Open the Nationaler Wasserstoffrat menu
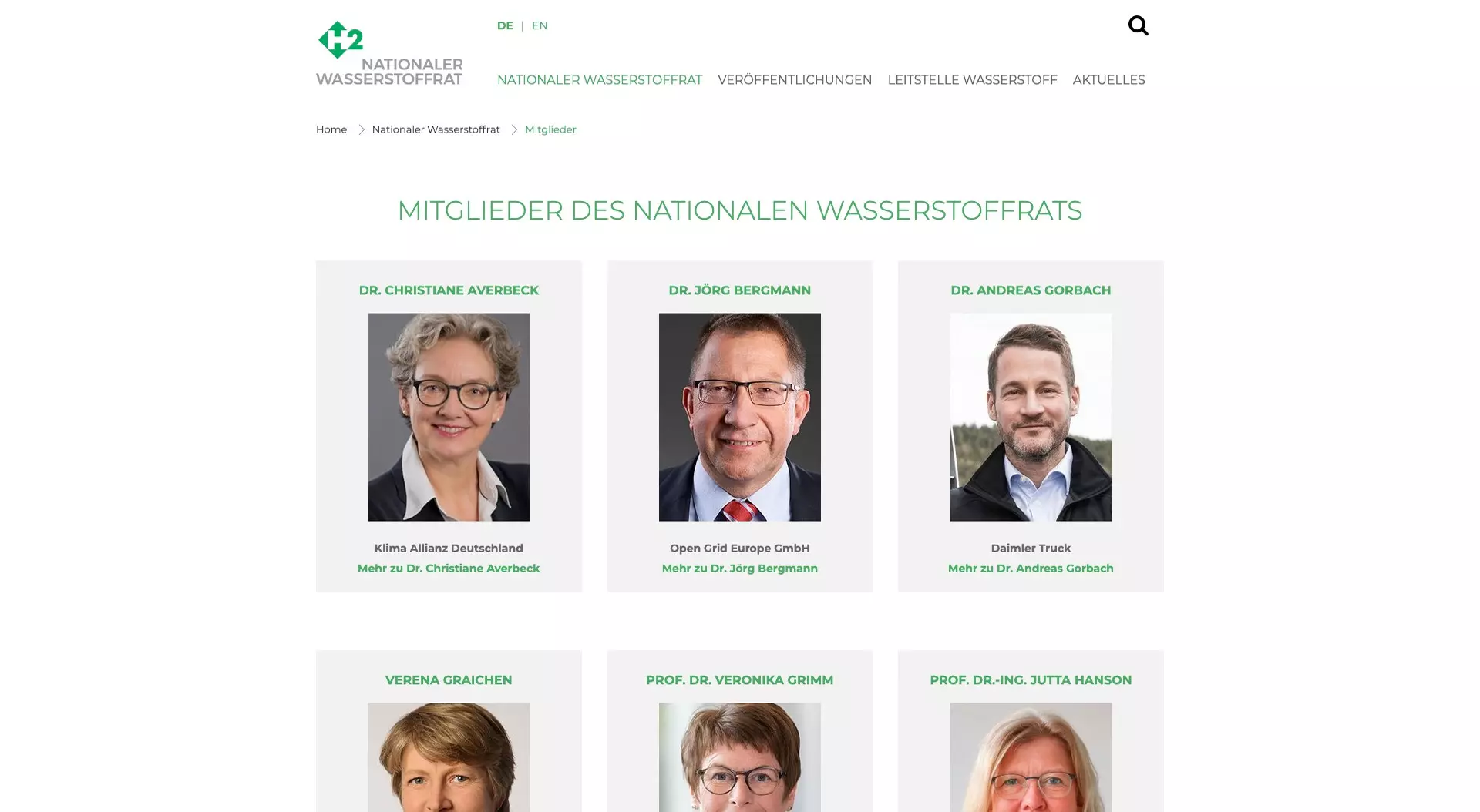 pos(600,80)
